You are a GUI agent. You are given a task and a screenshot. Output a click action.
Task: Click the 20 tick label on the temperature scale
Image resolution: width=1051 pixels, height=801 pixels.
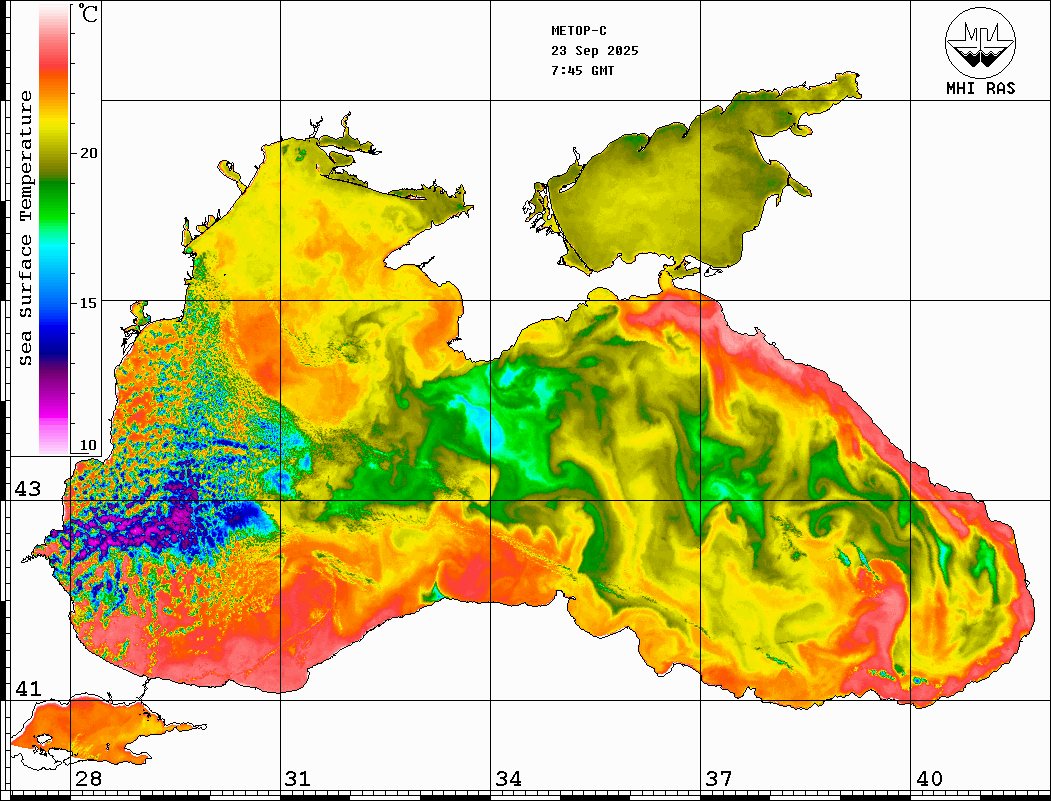89,153
